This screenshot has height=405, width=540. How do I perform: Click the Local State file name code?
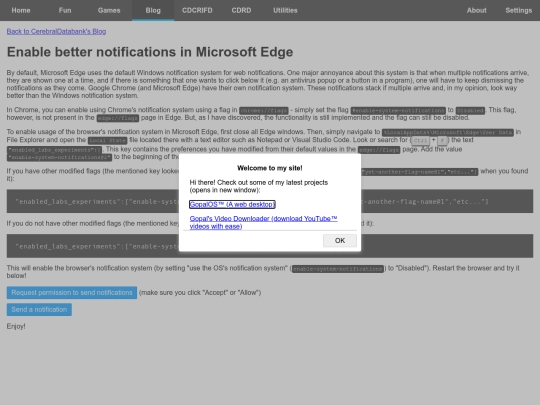[x=107, y=141]
